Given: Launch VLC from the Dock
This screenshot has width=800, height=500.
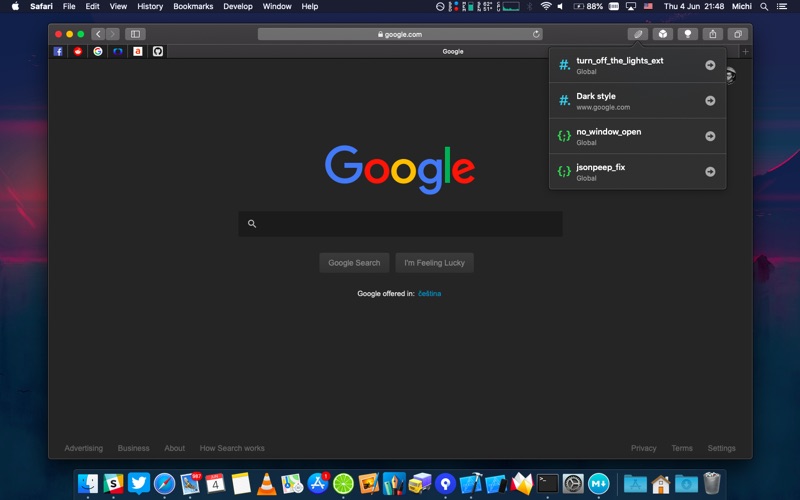Looking at the screenshot, I should coord(266,483).
